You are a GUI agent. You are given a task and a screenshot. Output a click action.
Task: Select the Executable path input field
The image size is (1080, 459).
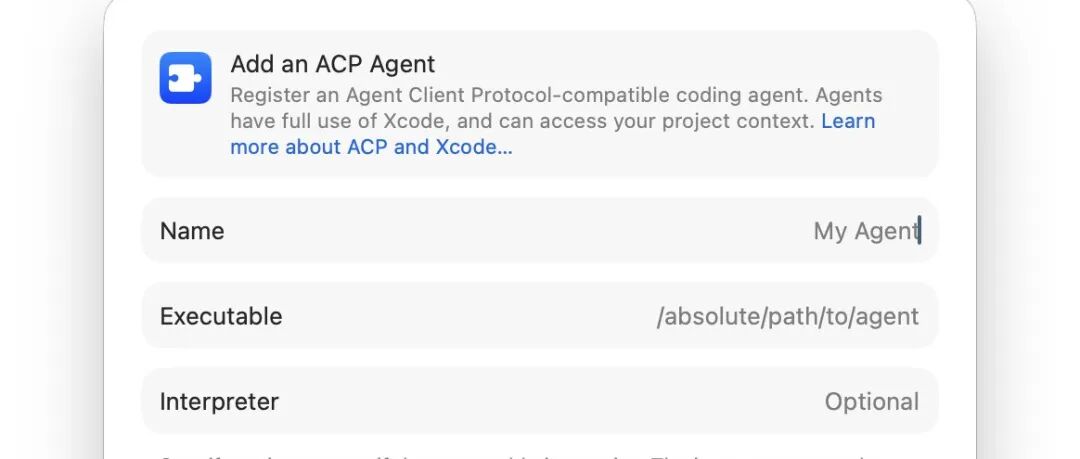click(540, 316)
